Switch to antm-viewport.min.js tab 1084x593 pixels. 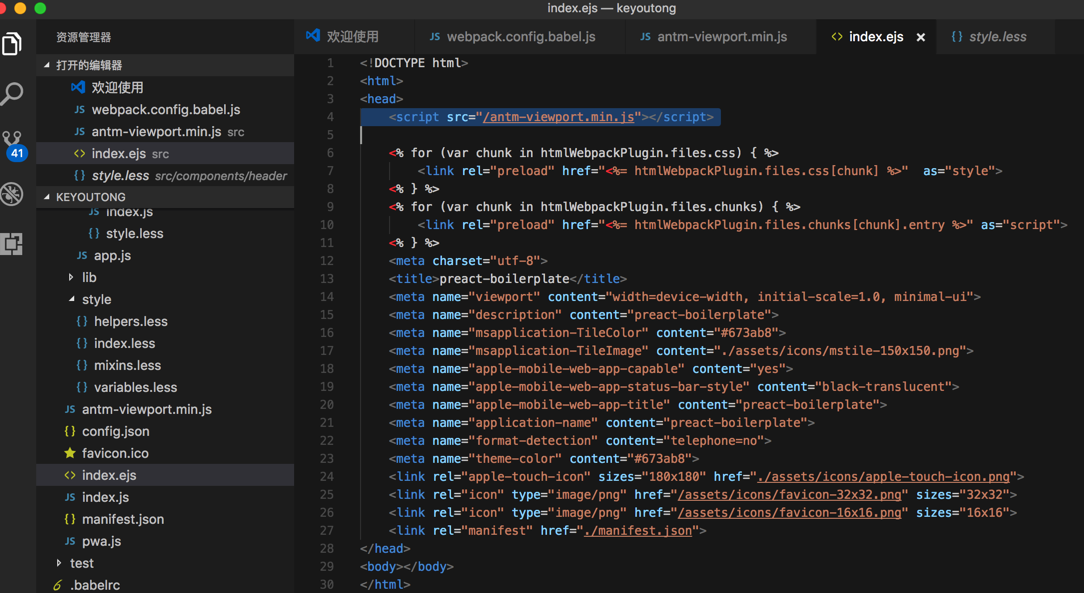(721, 37)
